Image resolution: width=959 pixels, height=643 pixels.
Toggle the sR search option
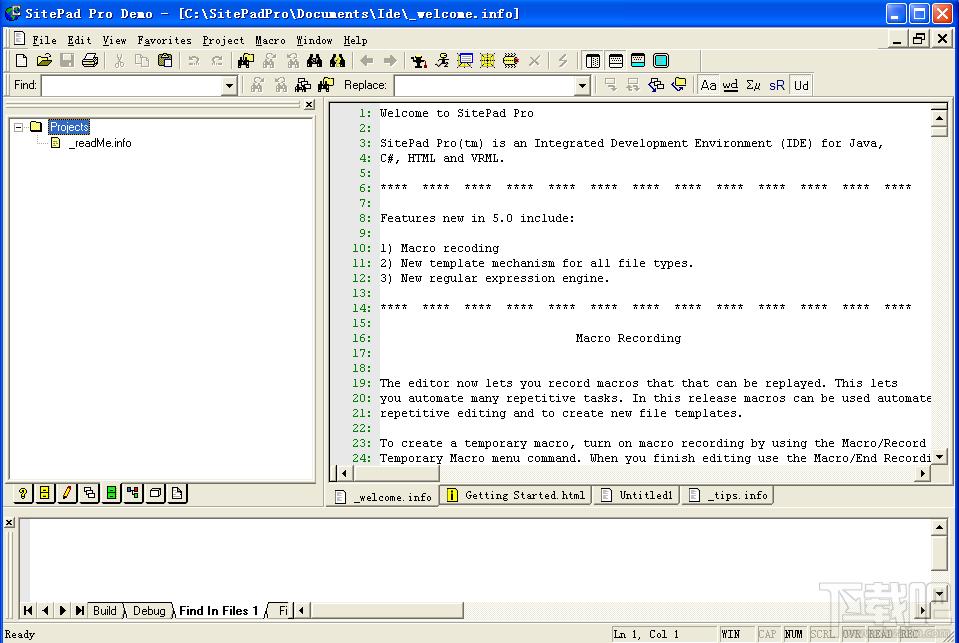777,85
